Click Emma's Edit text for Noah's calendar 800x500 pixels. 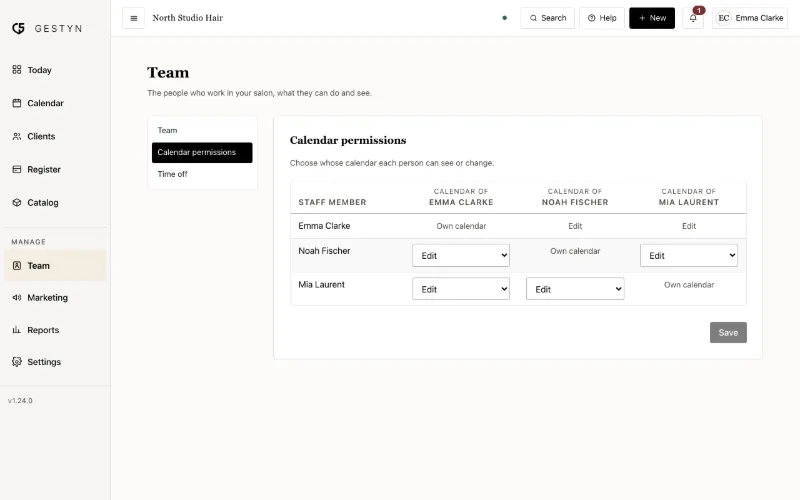[575, 226]
